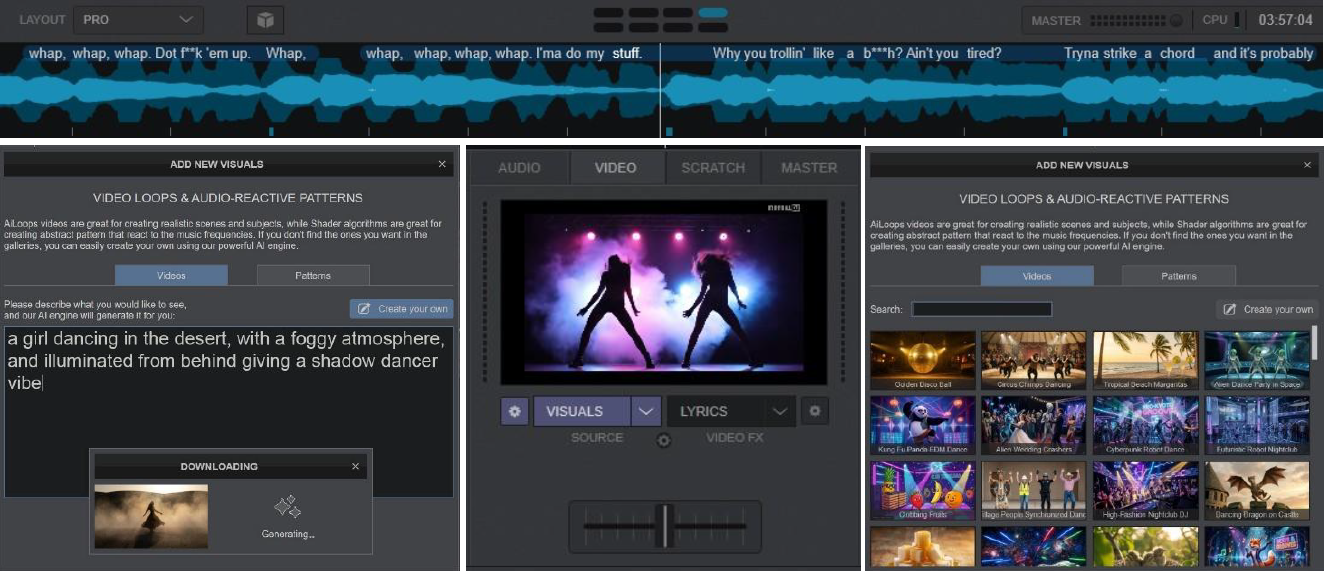Click the small gear between Source and Video FX
The width and height of the screenshot is (1324, 571).
coord(663,440)
